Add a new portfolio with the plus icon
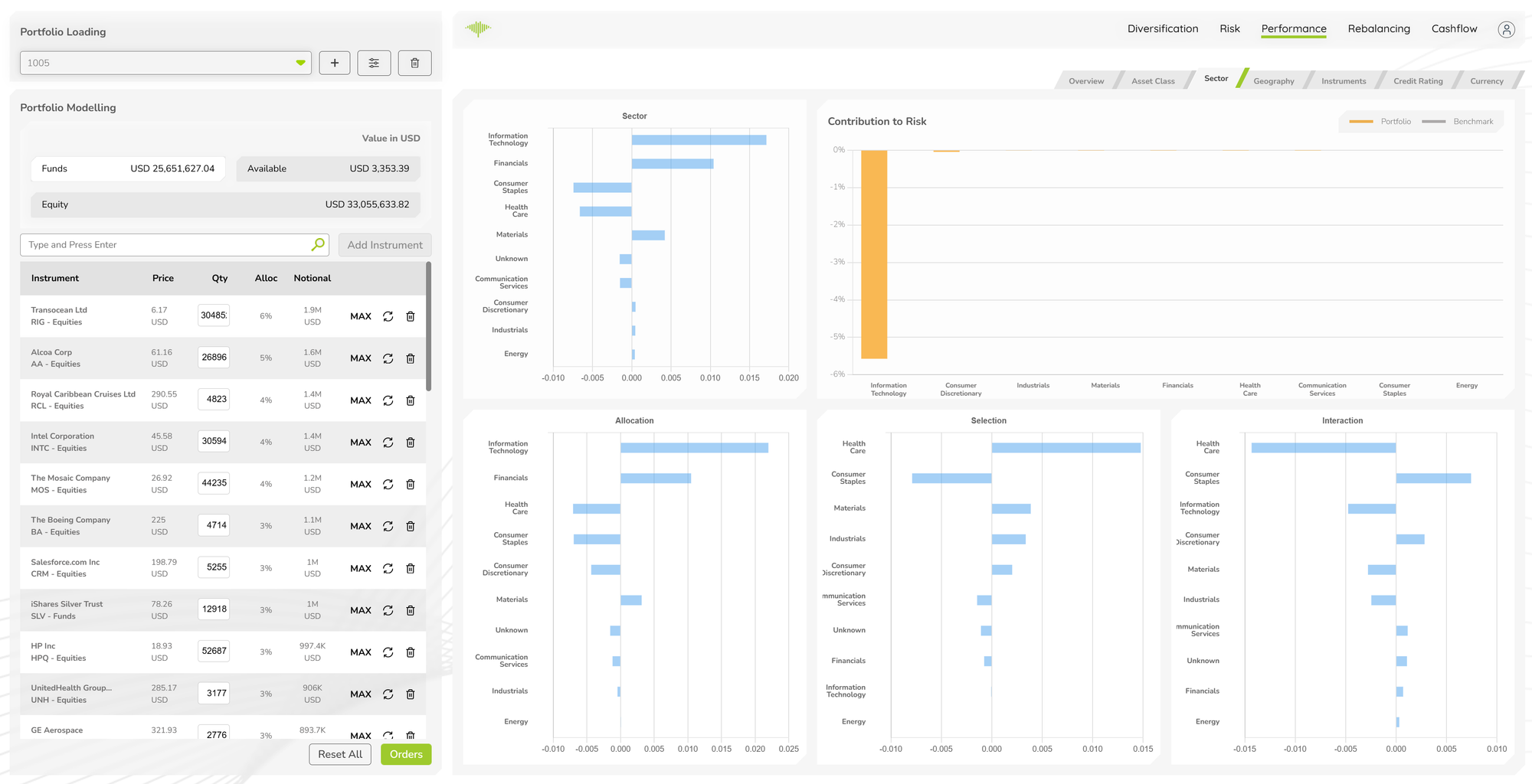Viewport: 1532px width, 784px height. click(x=335, y=63)
